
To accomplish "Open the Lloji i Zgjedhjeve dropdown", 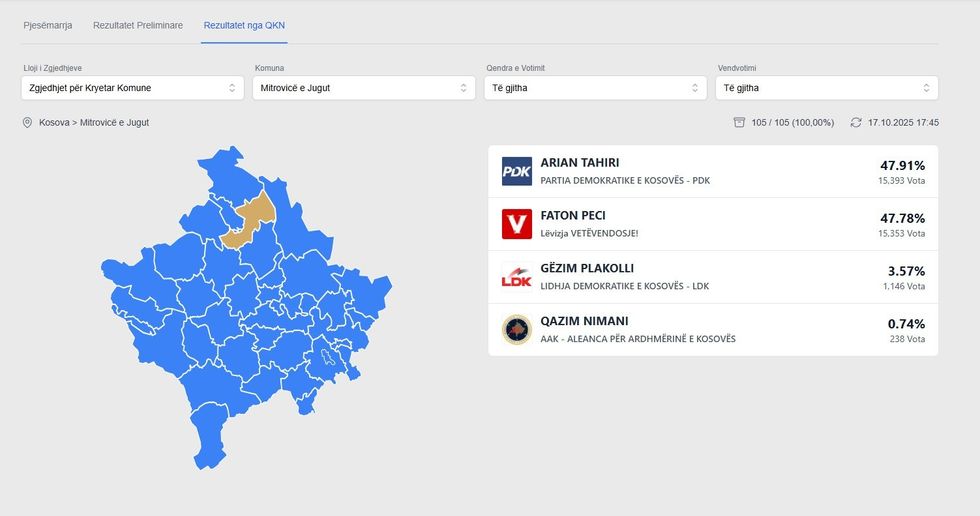I will point(132,88).
